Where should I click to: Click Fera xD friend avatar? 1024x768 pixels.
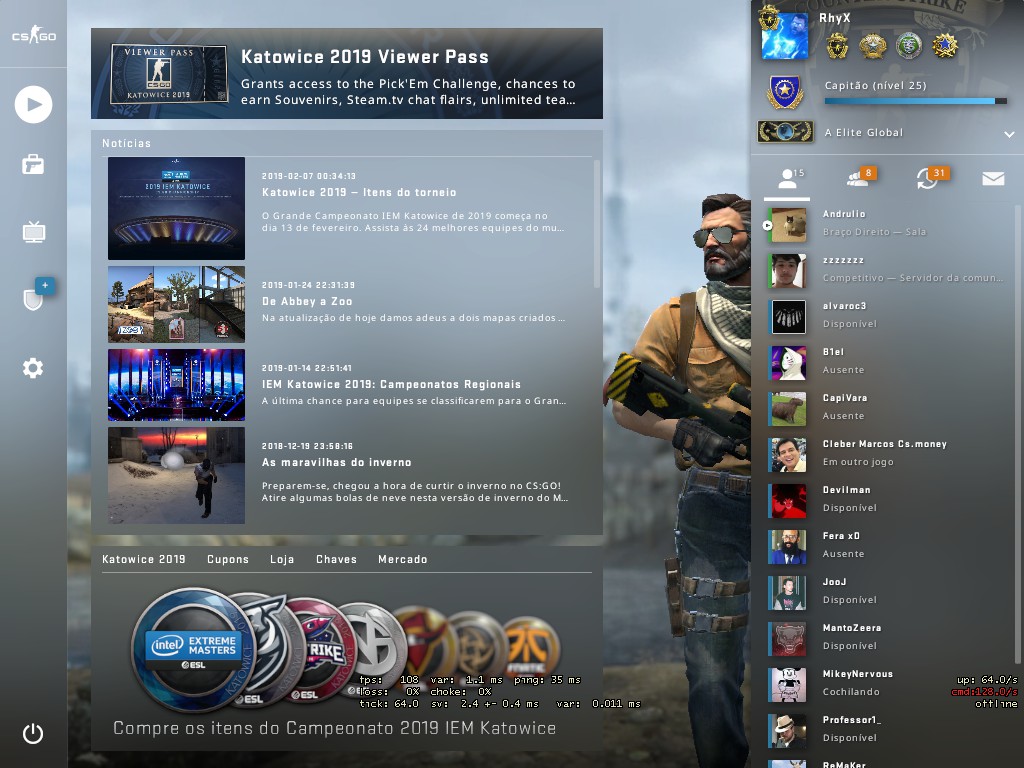click(x=788, y=547)
